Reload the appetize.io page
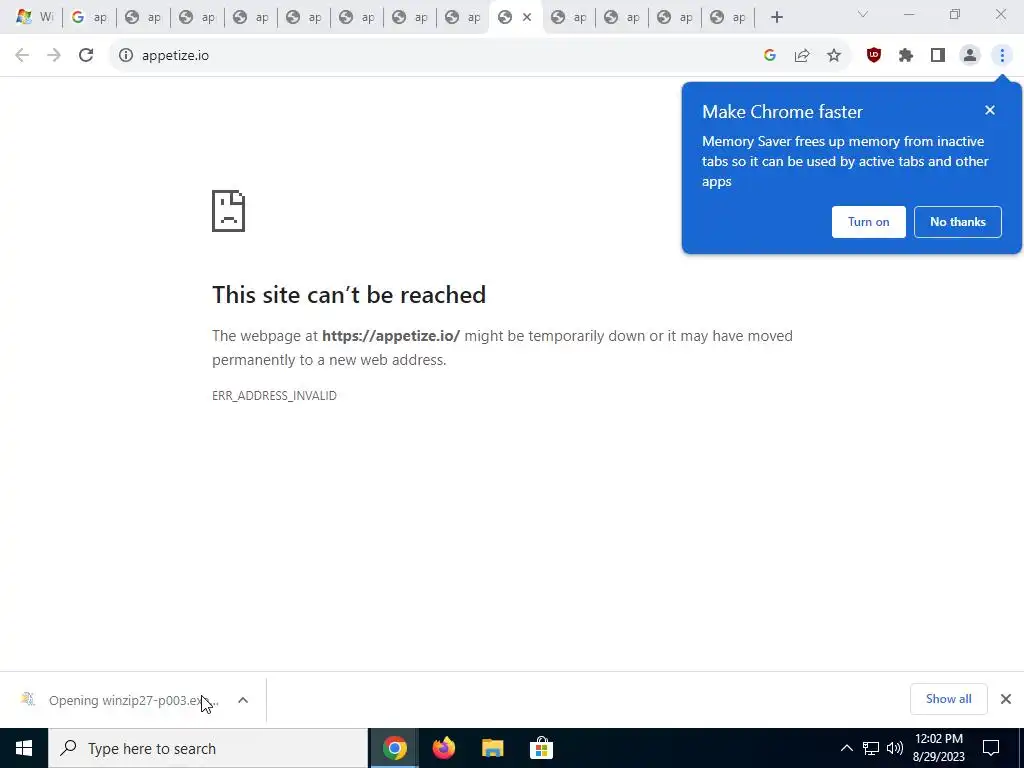 [86, 56]
